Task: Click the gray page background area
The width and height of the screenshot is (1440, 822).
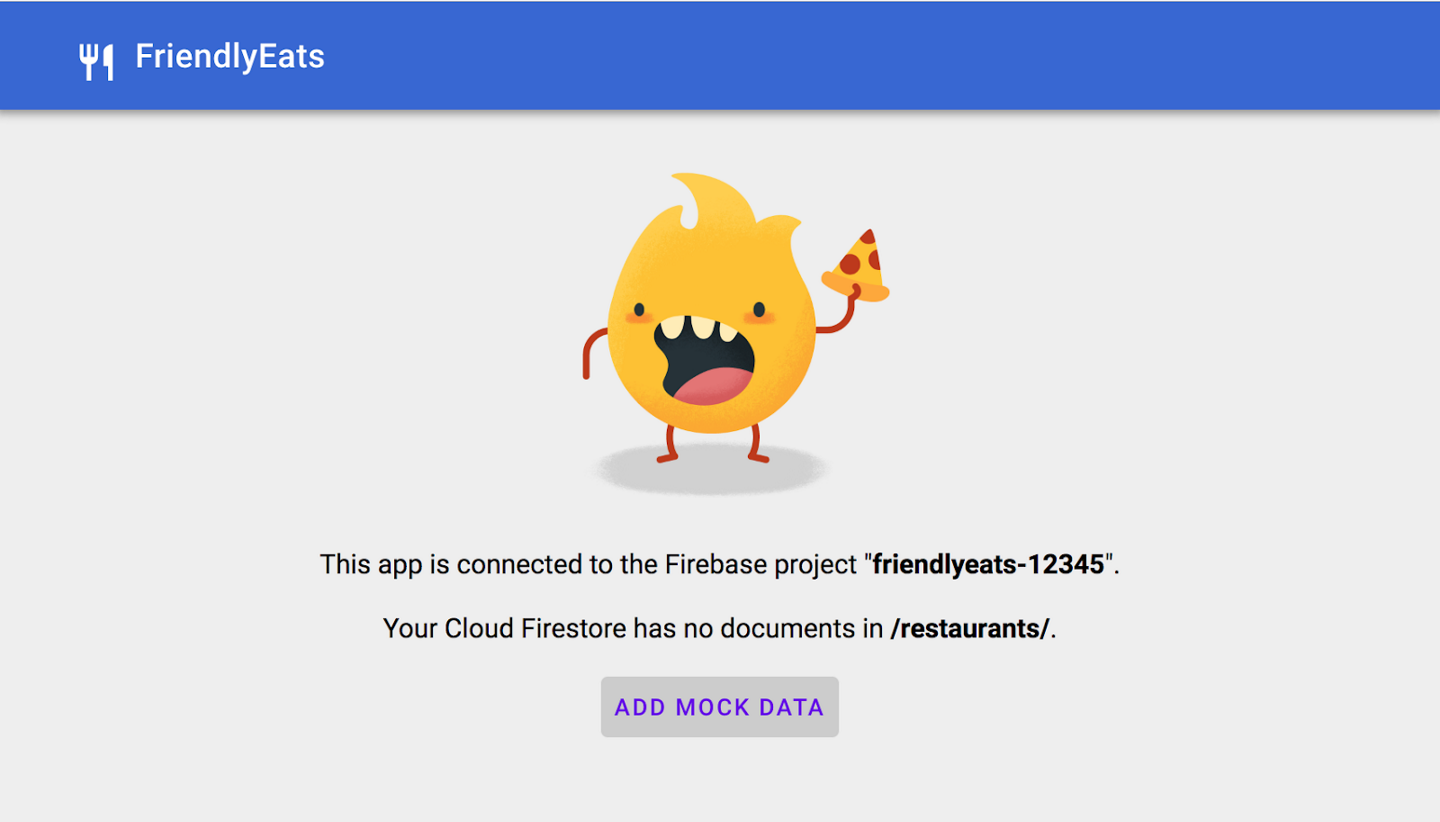Action: pyautogui.click(x=200, y=400)
